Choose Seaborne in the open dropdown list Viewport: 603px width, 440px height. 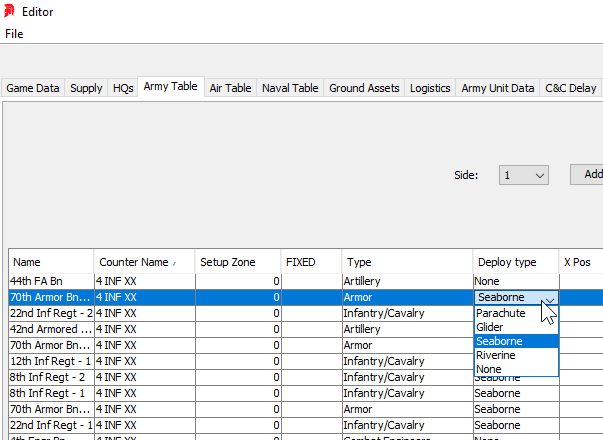516,341
